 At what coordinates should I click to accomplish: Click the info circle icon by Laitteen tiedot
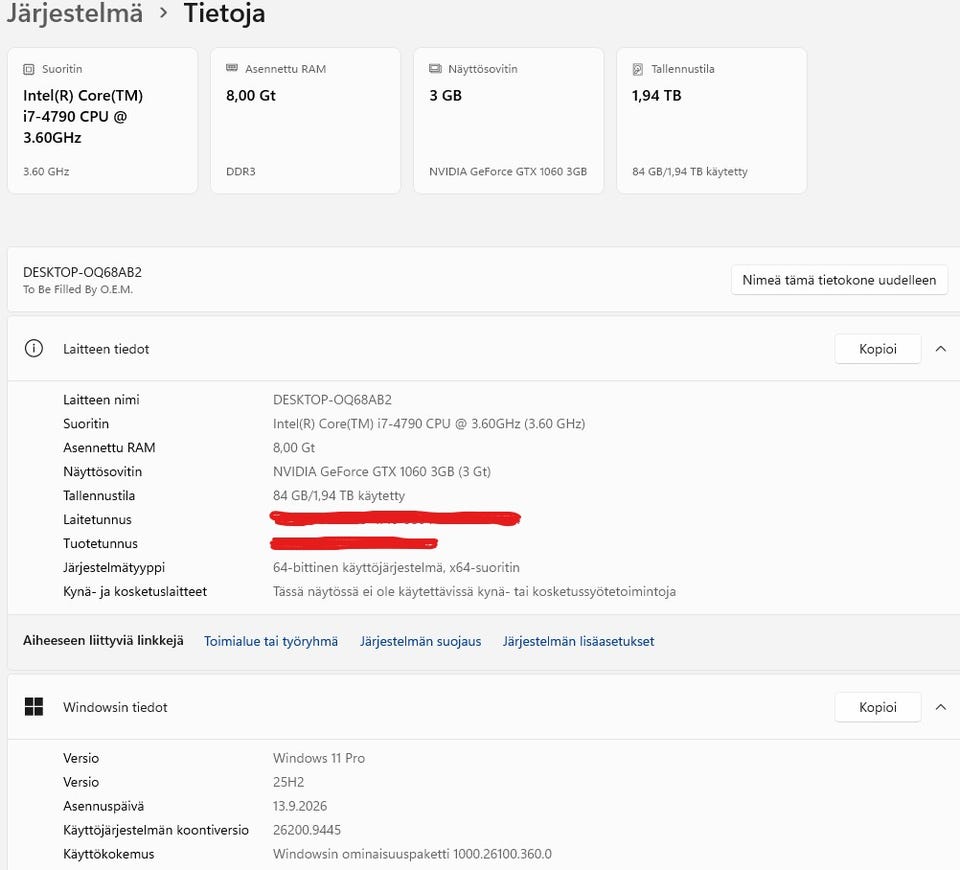point(34,349)
